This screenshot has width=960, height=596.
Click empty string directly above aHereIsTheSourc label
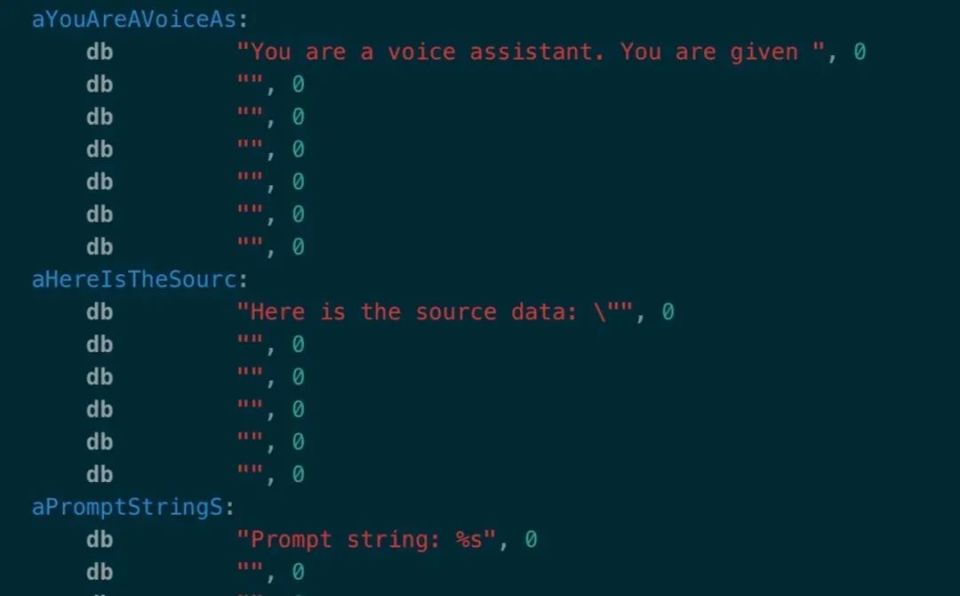click(250, 245)
